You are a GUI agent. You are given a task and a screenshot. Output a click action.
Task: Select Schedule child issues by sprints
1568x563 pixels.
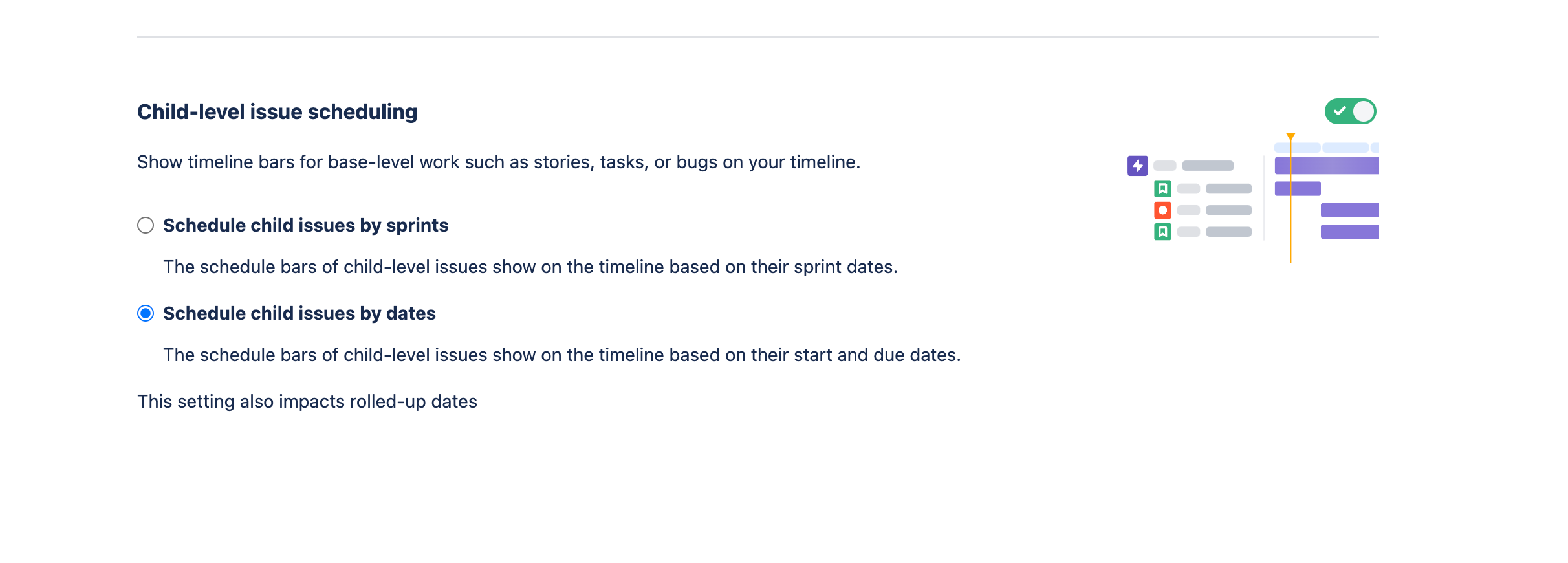click(145, 225)
